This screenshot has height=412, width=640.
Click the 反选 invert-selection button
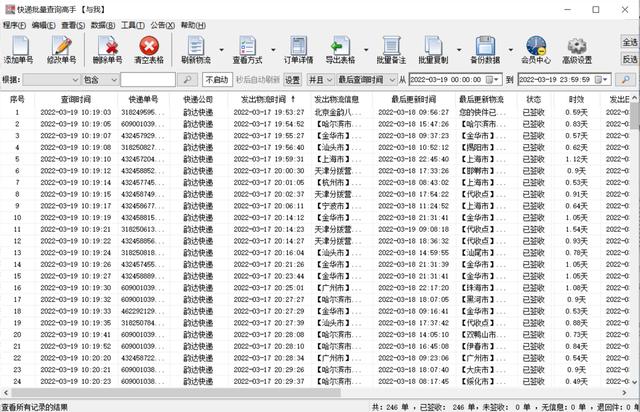[x=630, y=59]
